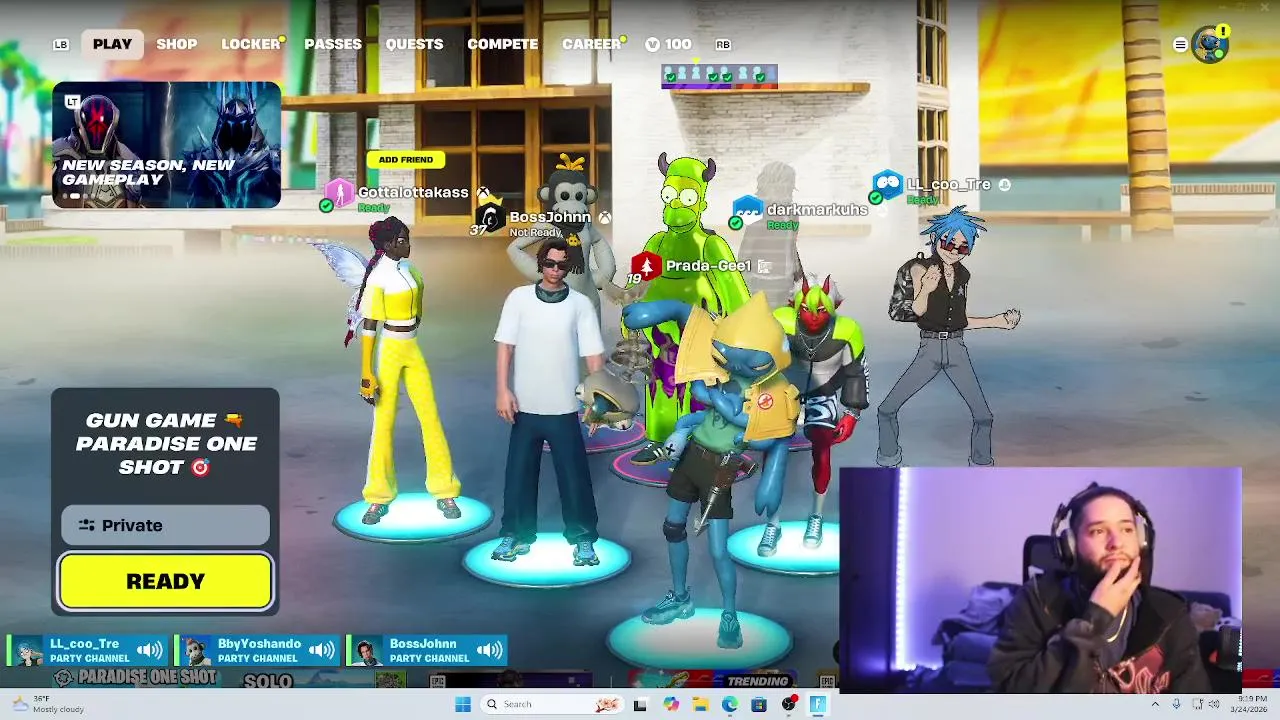
Task: Switch to the SHOP tab
Action: 176,44
